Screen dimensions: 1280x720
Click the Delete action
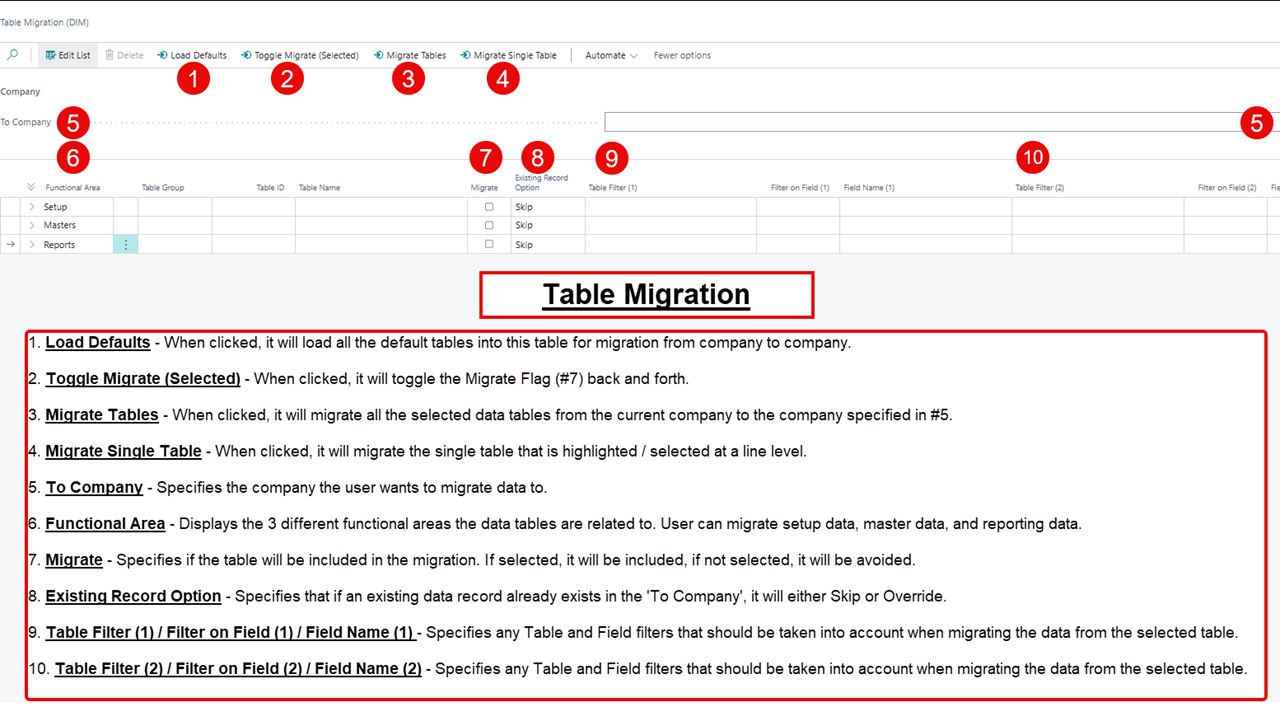[x=124, y=55]
